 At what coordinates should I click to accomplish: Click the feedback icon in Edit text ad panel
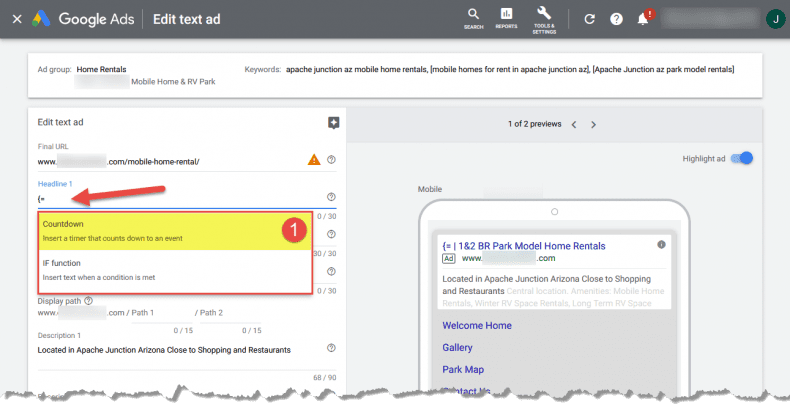333,123
